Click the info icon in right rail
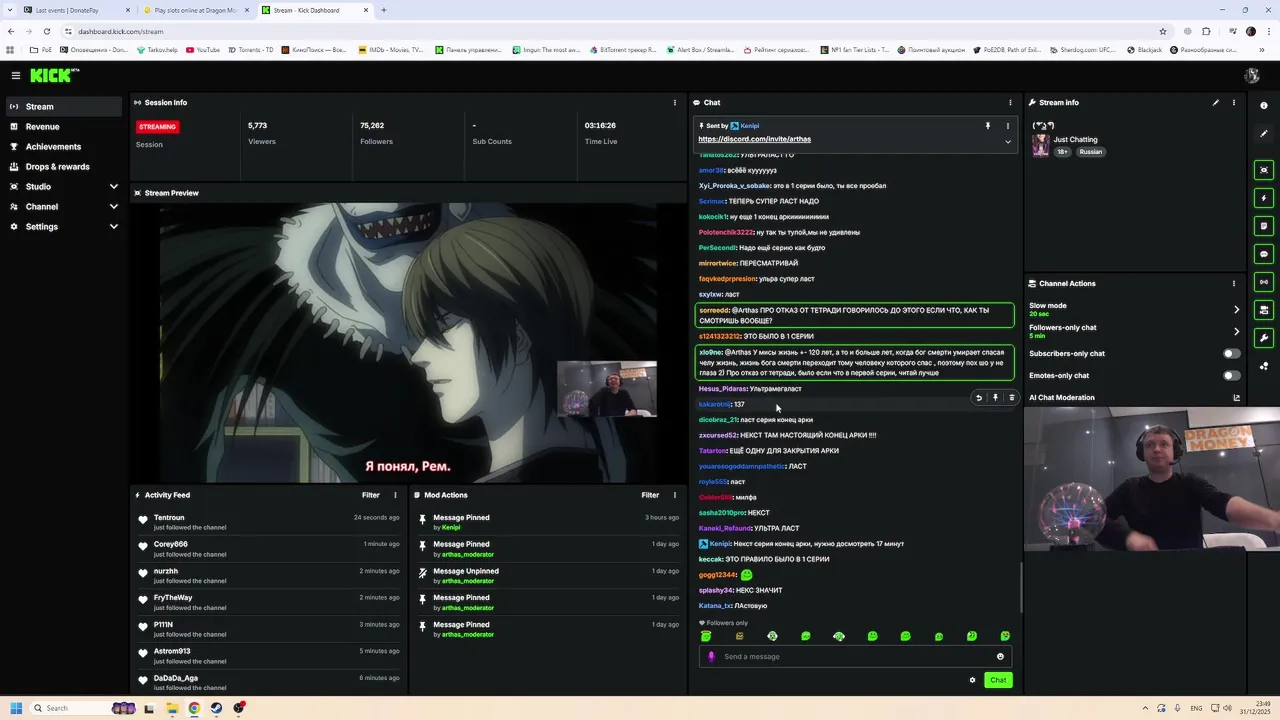This screenshot has width=1280, height=720. point(1264,105)
